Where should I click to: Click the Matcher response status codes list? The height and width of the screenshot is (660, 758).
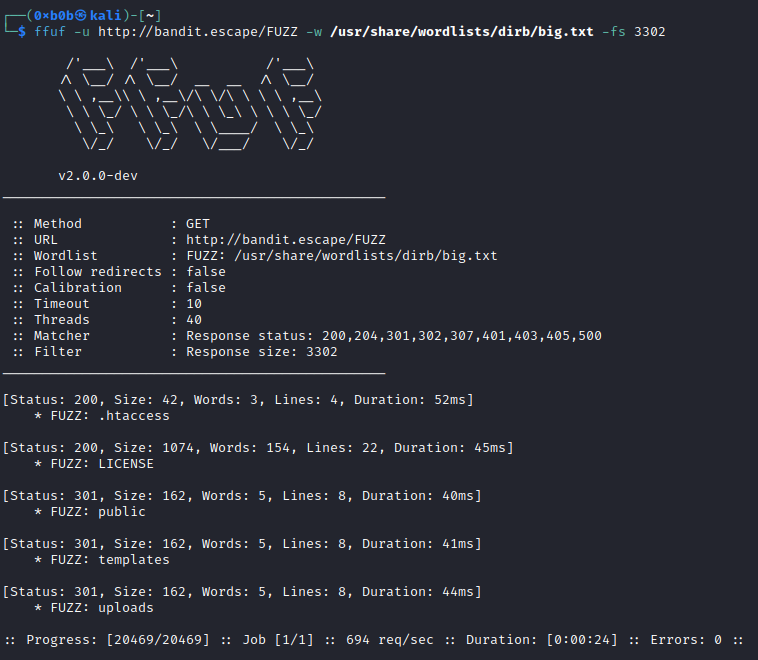click(x=462, y=336)
